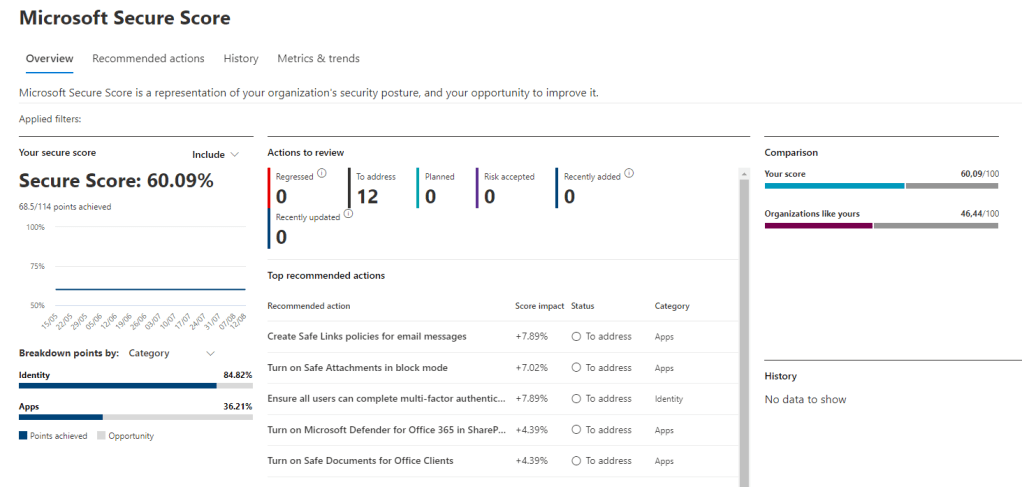
Task: Click status circle for Defender for Office 365 row
Action: point(577,430)
